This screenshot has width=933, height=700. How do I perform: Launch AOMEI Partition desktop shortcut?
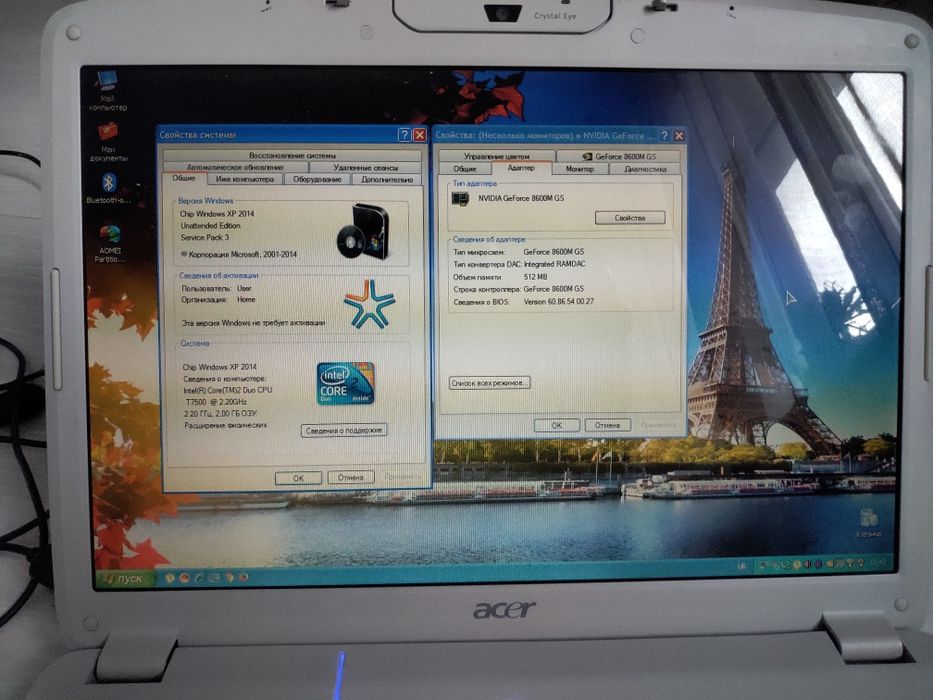tap(109, 244)
